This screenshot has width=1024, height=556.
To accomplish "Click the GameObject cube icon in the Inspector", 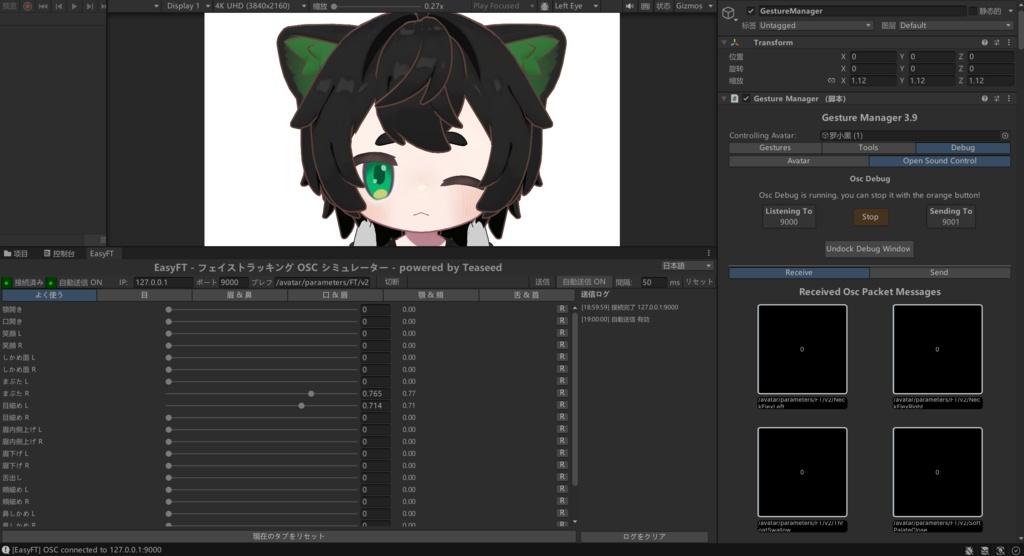I will tap(729, 13).
